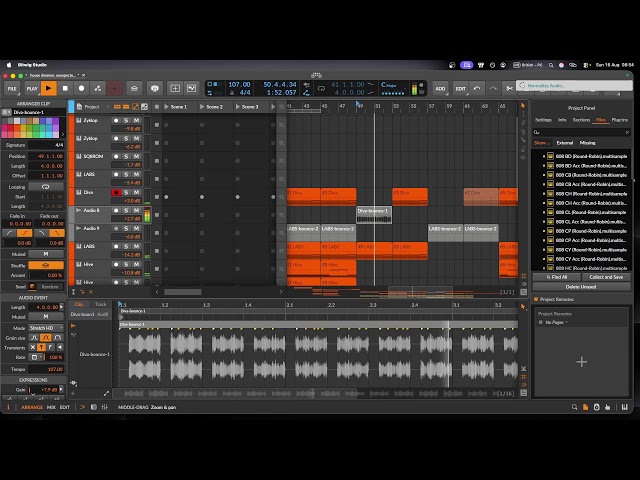Open the PLAY menu dropdown

[32, 88]
